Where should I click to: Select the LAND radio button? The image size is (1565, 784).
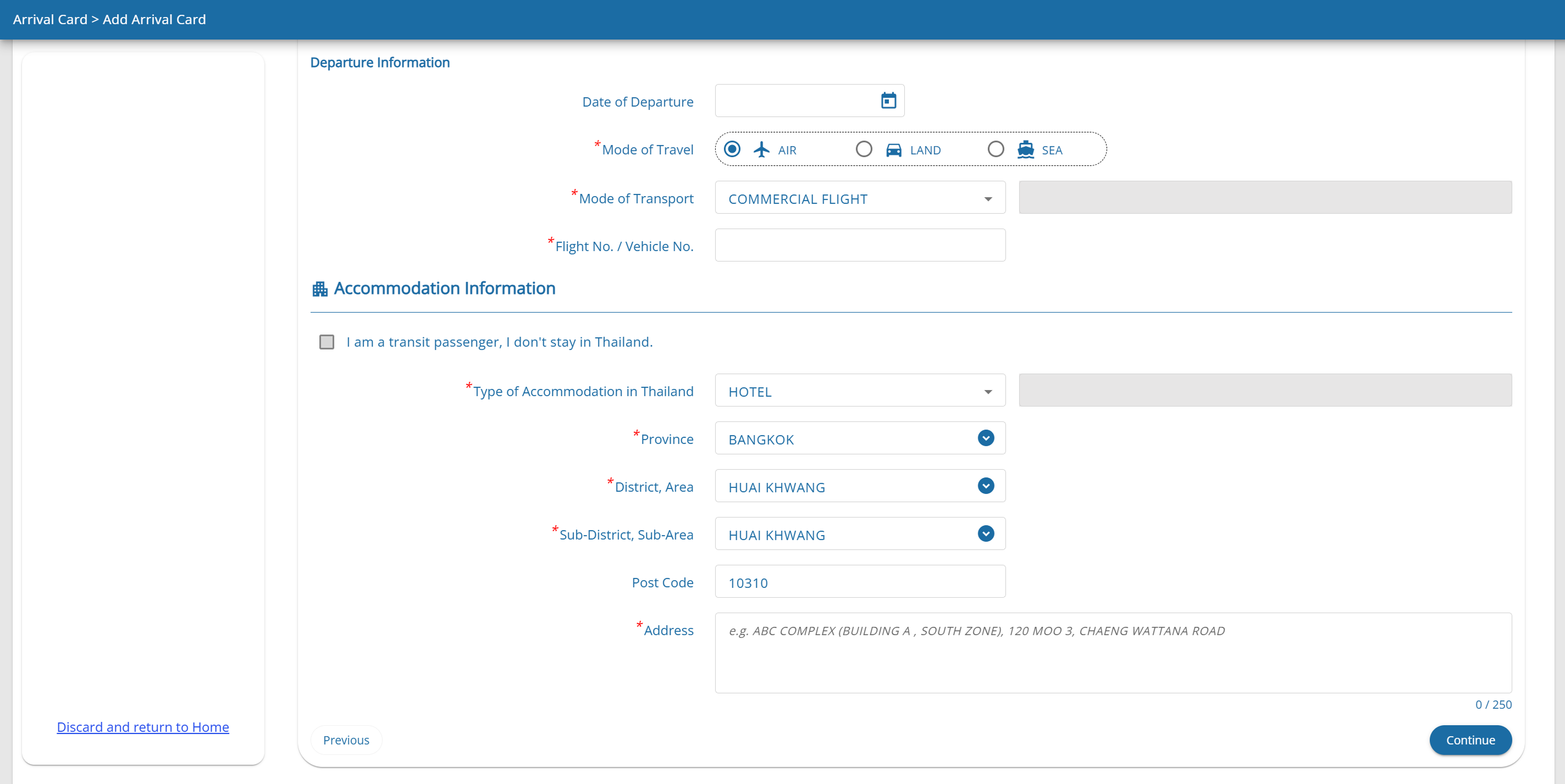(x=863, y=149)
